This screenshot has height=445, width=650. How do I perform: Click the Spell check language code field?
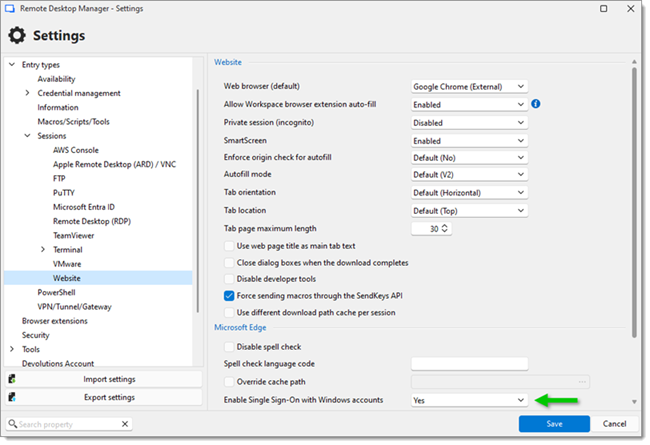[469, 364]
